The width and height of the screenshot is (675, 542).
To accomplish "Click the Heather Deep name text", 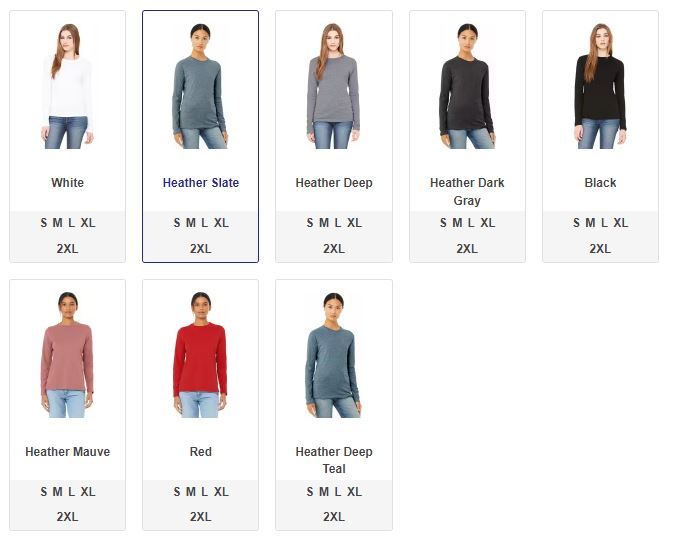I will pos(334,183).
